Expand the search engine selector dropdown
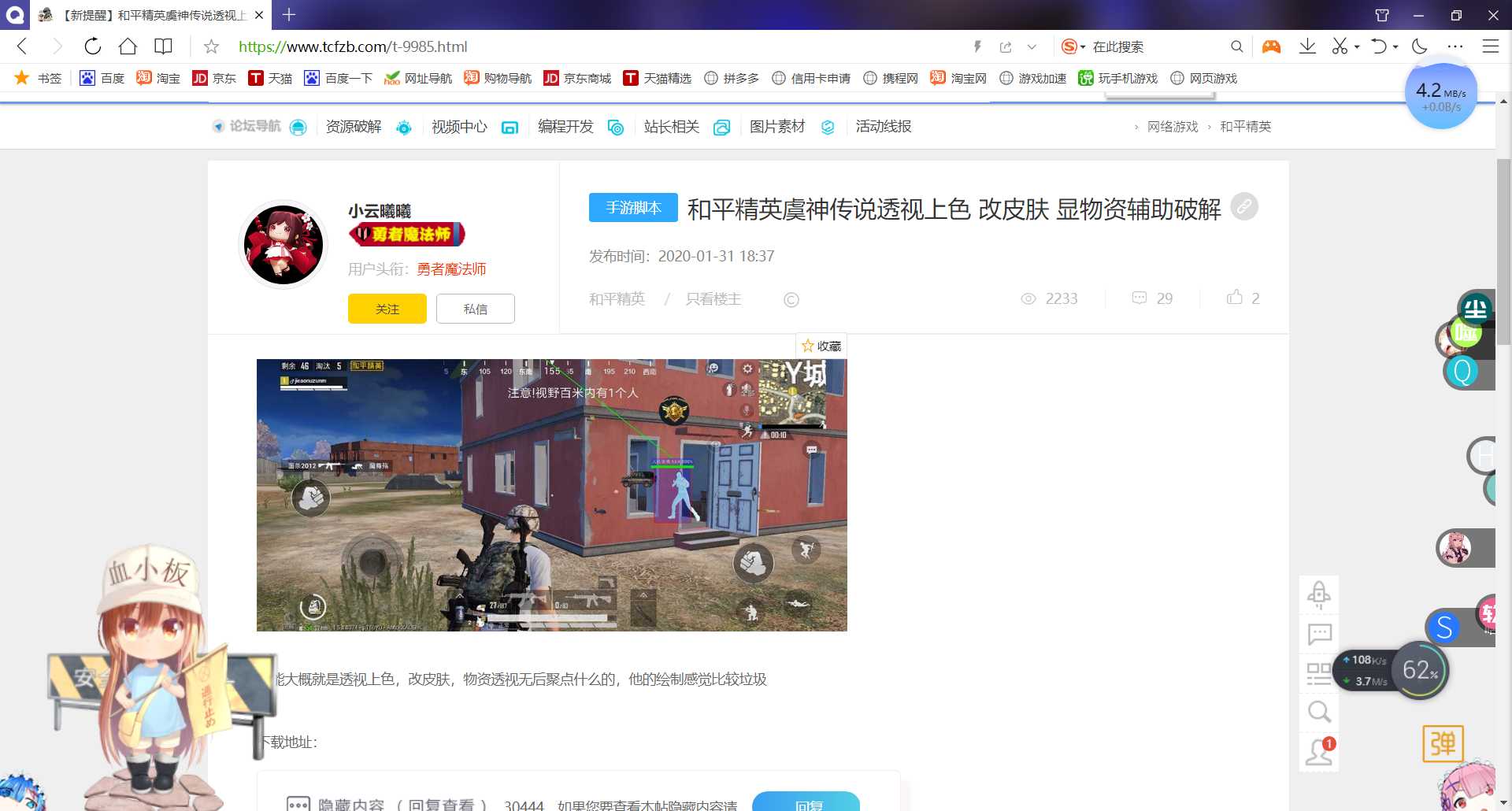Image resolution: width=1512 pixels, height=811 pixels. tap(1083, 47)
